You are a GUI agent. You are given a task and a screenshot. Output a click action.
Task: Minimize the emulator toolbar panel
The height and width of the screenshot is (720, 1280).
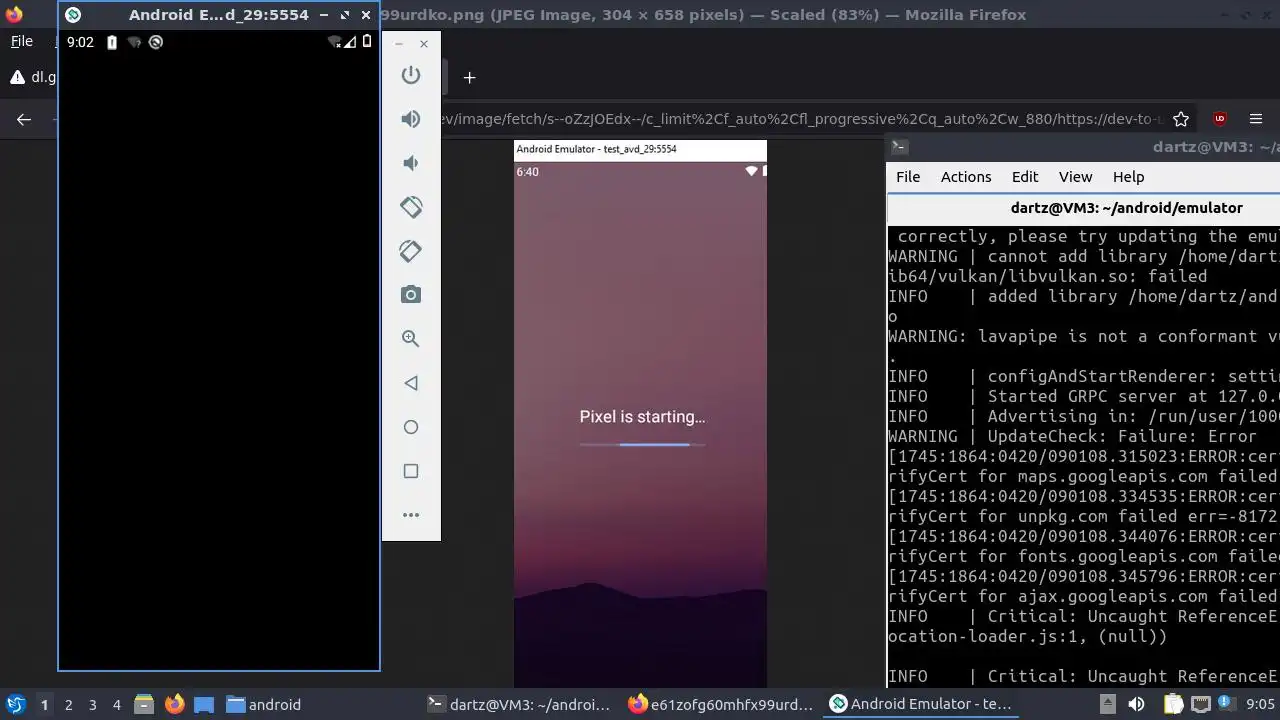pyautogui.click(x=399, y=44)
